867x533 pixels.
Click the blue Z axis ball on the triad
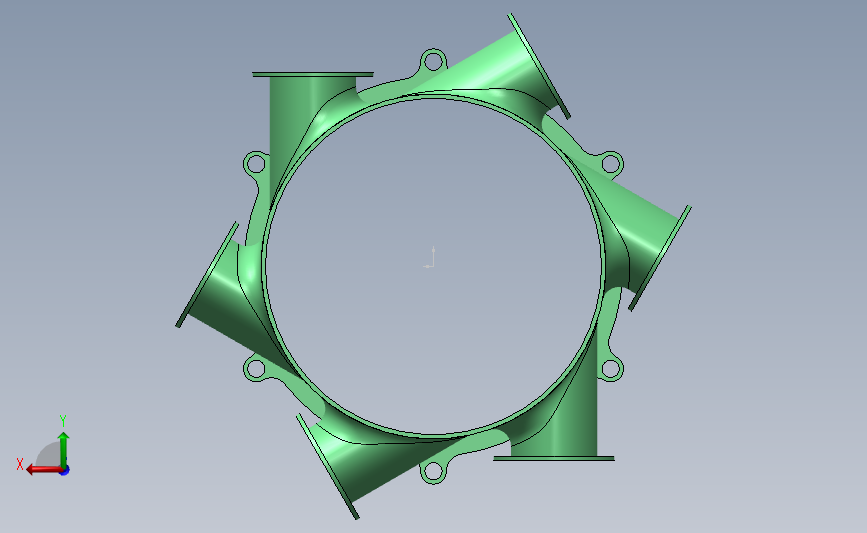(65, 471)
